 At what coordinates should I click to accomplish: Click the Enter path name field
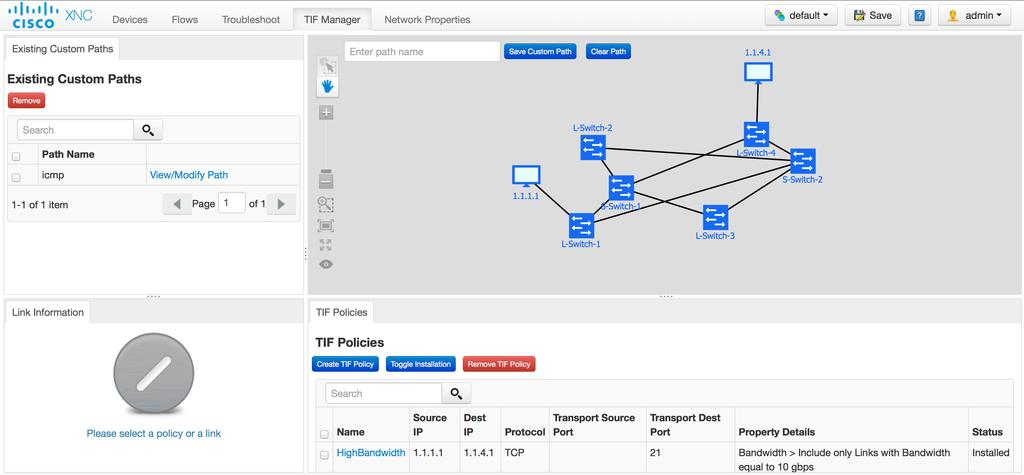pyautogui.click(x=422, y=52)
